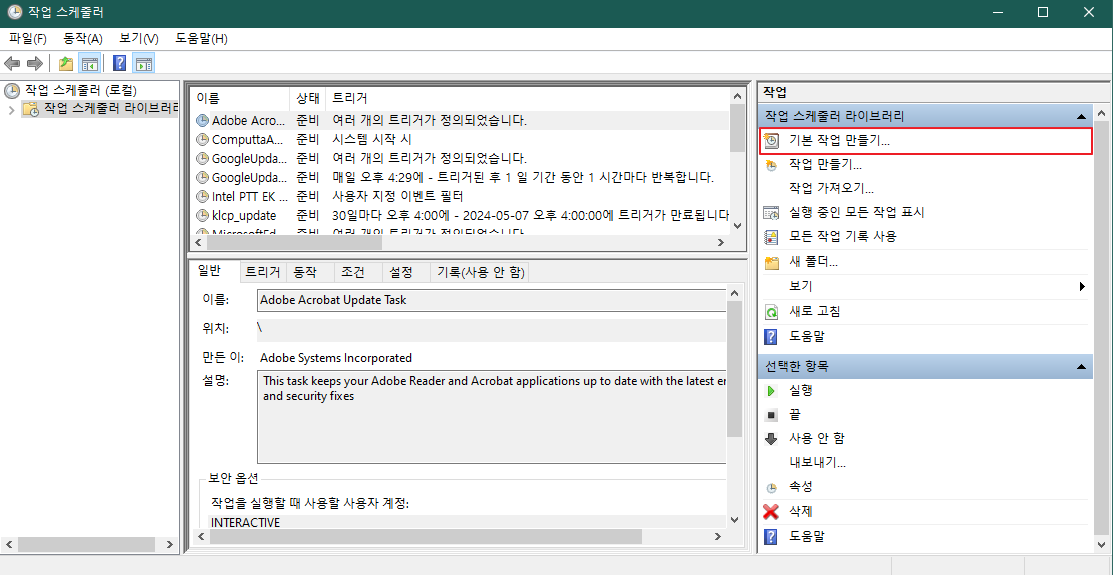Click the task list horizontal scrollbar right arrow

click(720, 242)
